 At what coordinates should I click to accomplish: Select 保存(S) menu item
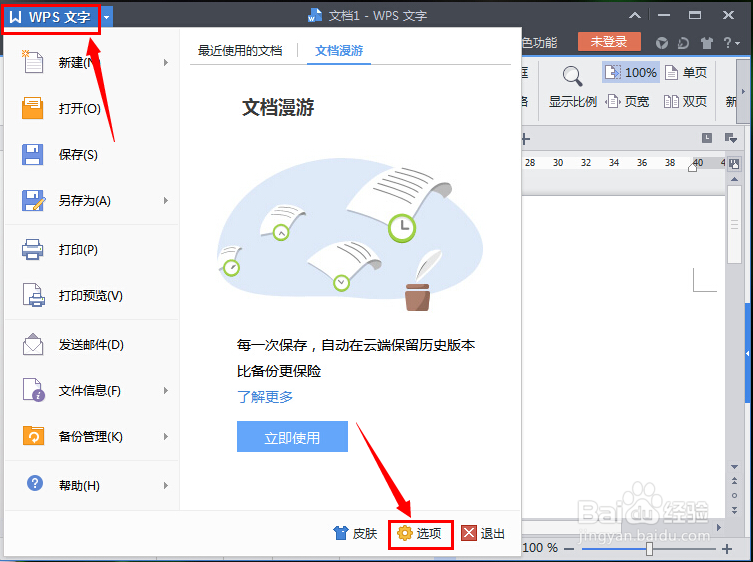[x=92, y=155]
